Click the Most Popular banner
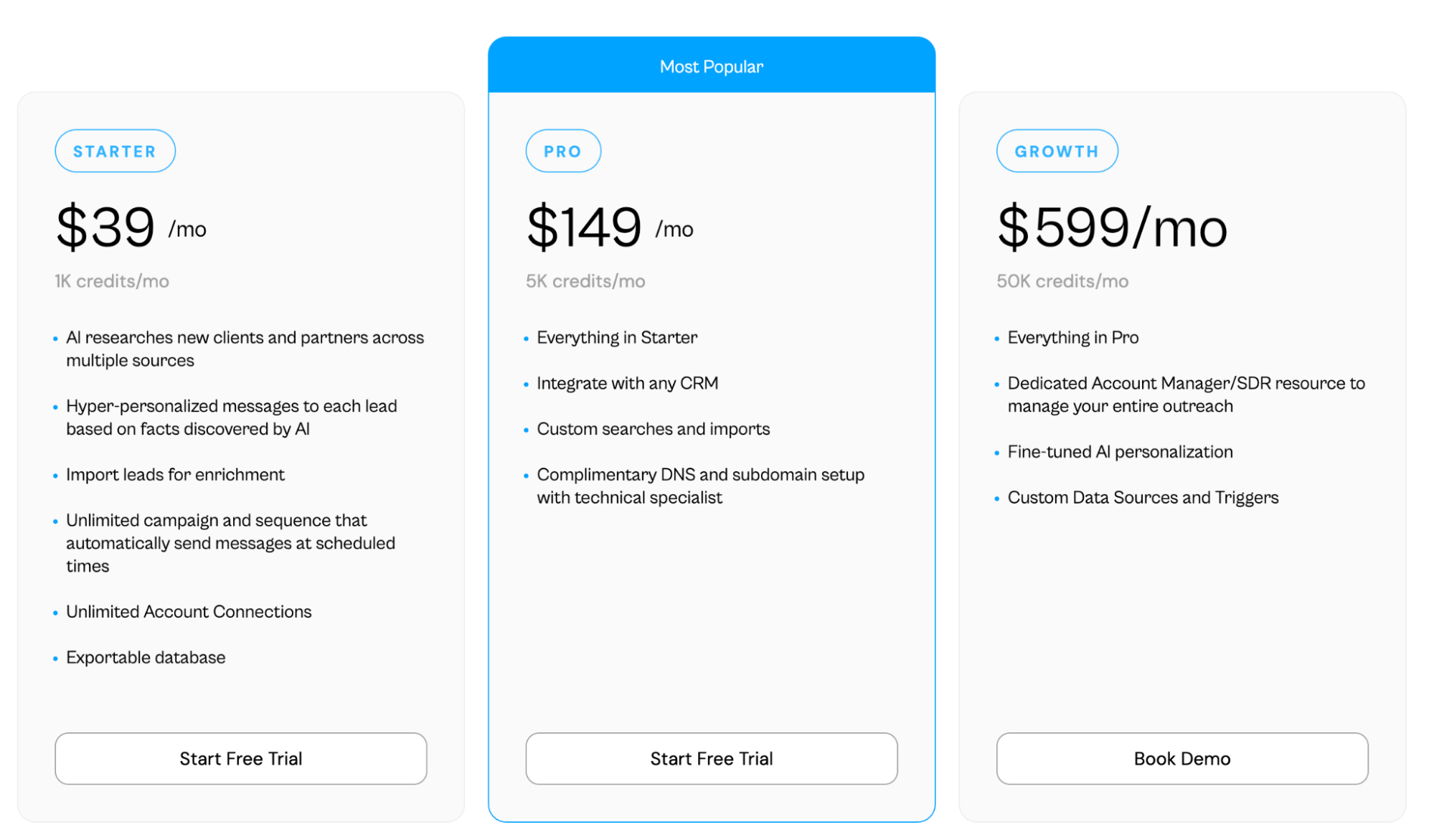 [711, 65]
